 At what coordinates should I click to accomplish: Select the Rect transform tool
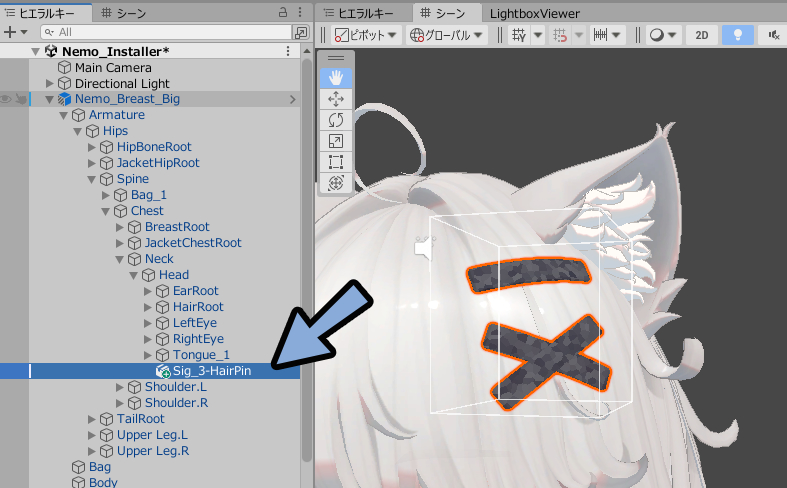point(336,163)
